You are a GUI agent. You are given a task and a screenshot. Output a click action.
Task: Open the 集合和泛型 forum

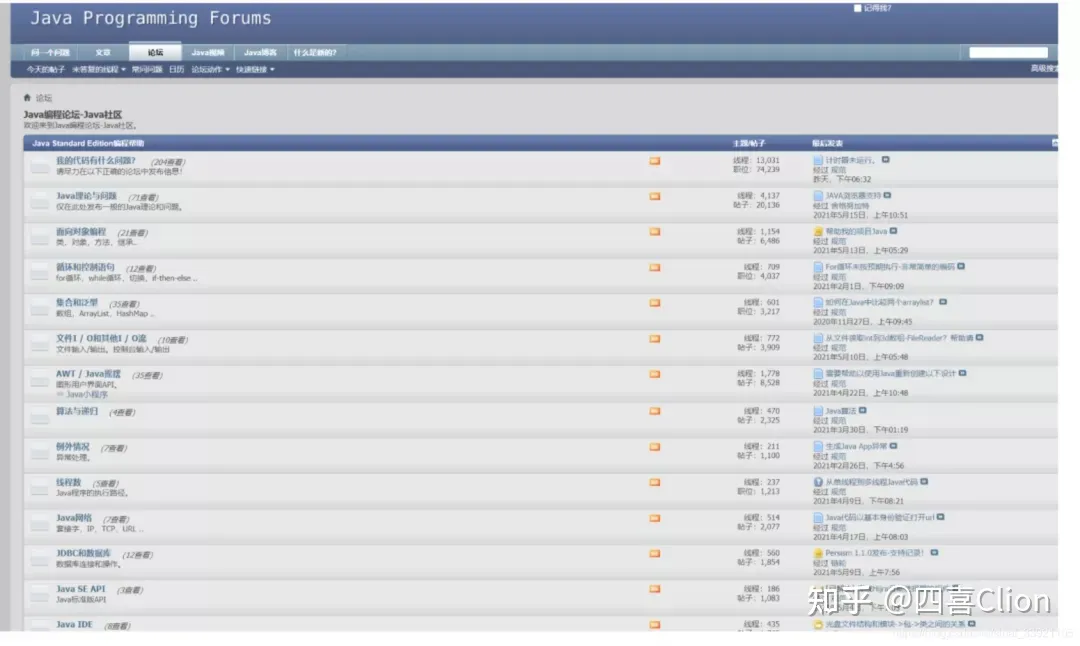click(77, 303)
